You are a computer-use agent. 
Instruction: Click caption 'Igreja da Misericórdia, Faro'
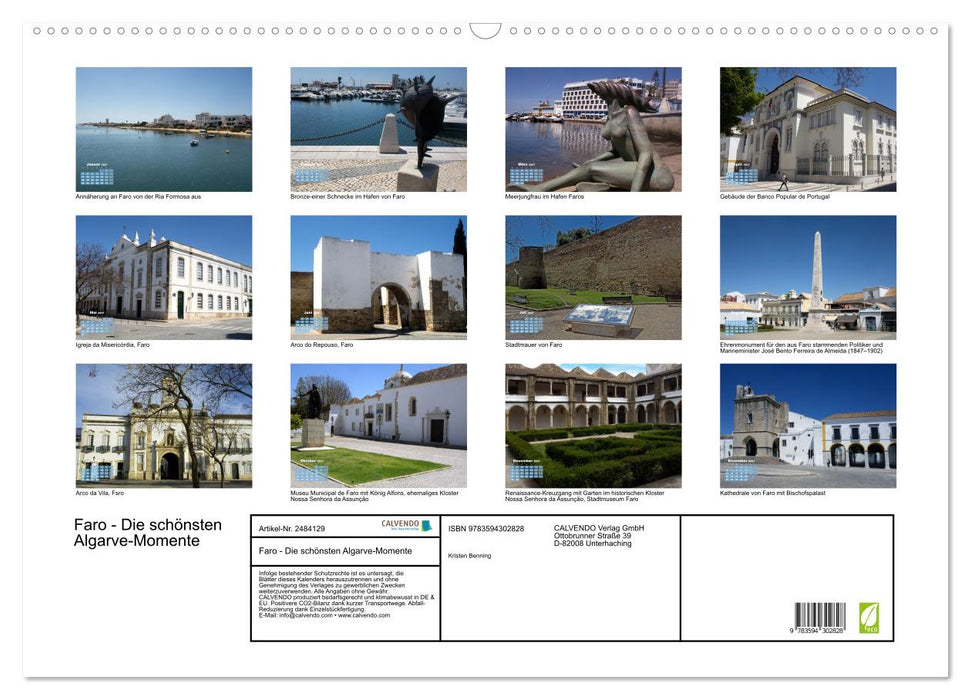pos(113,344)
